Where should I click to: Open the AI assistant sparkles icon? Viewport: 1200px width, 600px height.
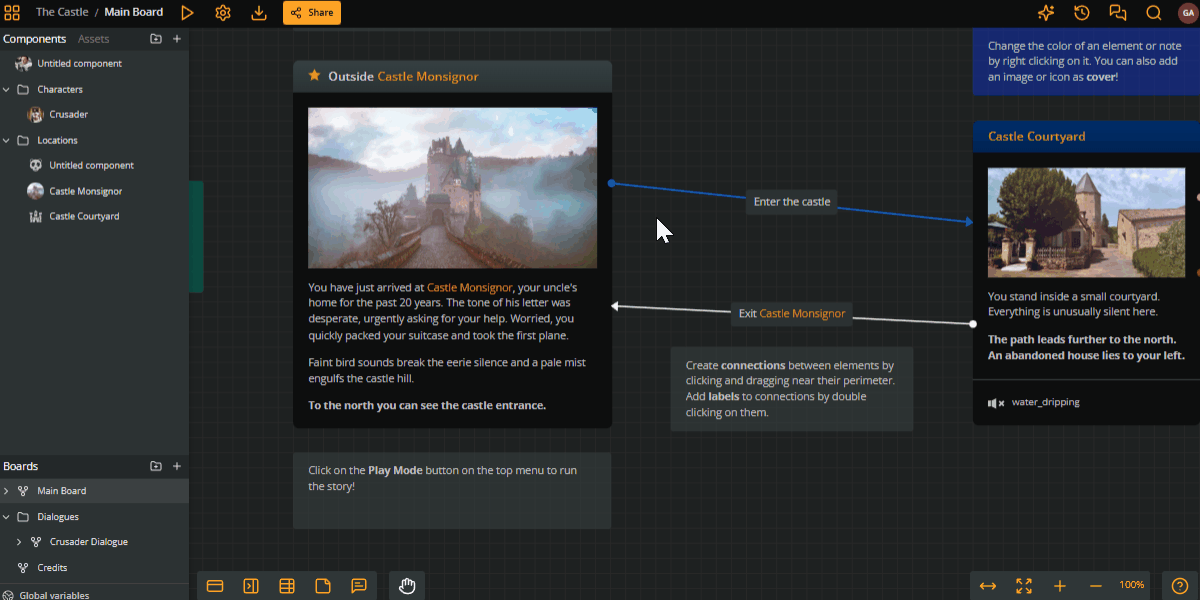[x=1045, y=12]
